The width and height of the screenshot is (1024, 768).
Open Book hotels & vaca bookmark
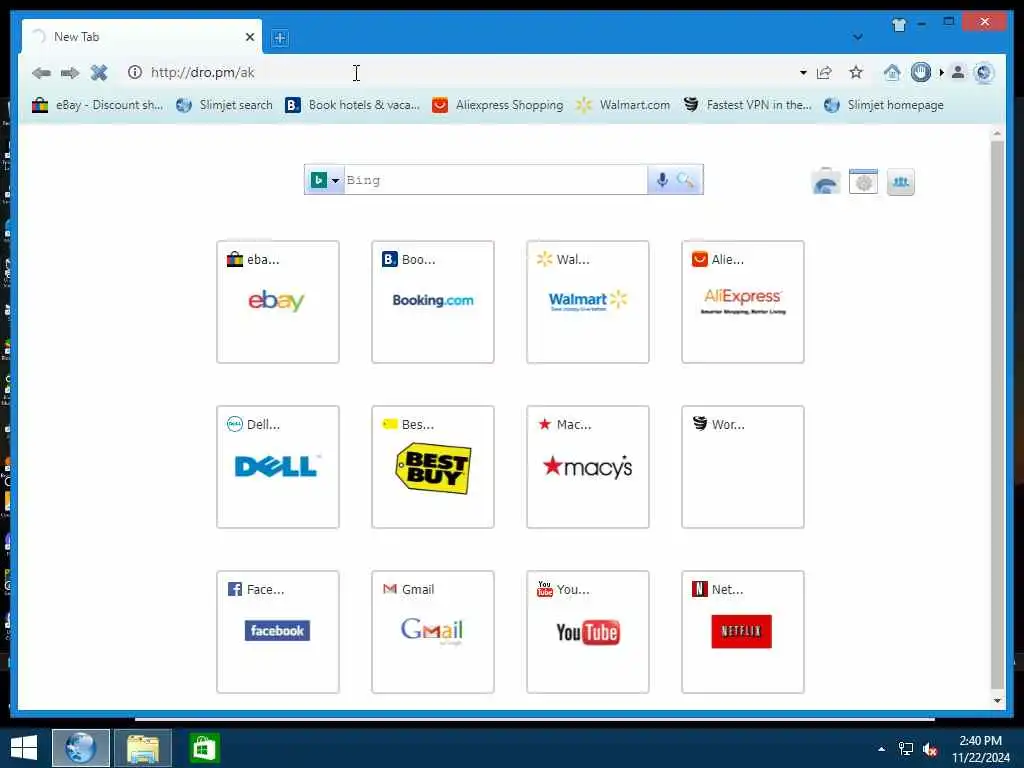coord(353,105)
